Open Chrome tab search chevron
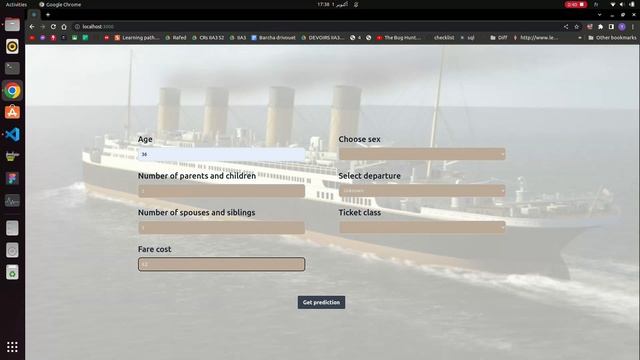Screen dimensions: 640x360 coord(599,15)
